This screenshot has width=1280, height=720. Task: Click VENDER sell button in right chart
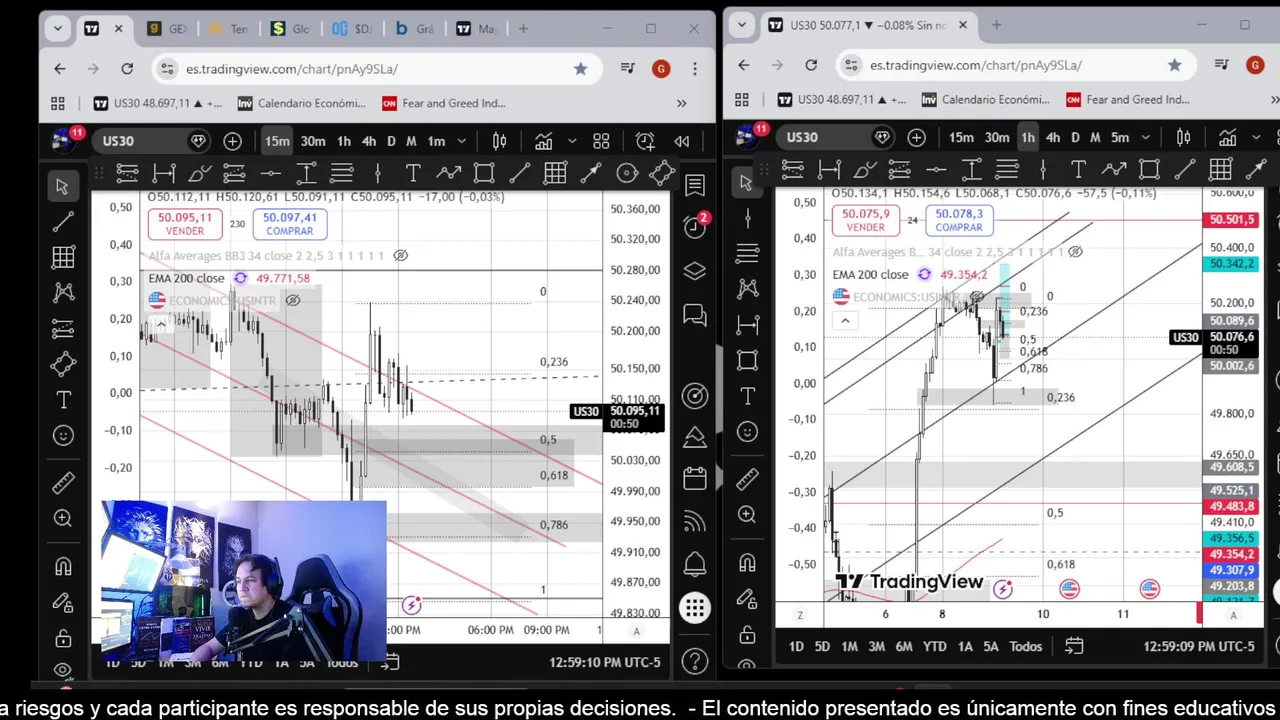coord(866,220)
